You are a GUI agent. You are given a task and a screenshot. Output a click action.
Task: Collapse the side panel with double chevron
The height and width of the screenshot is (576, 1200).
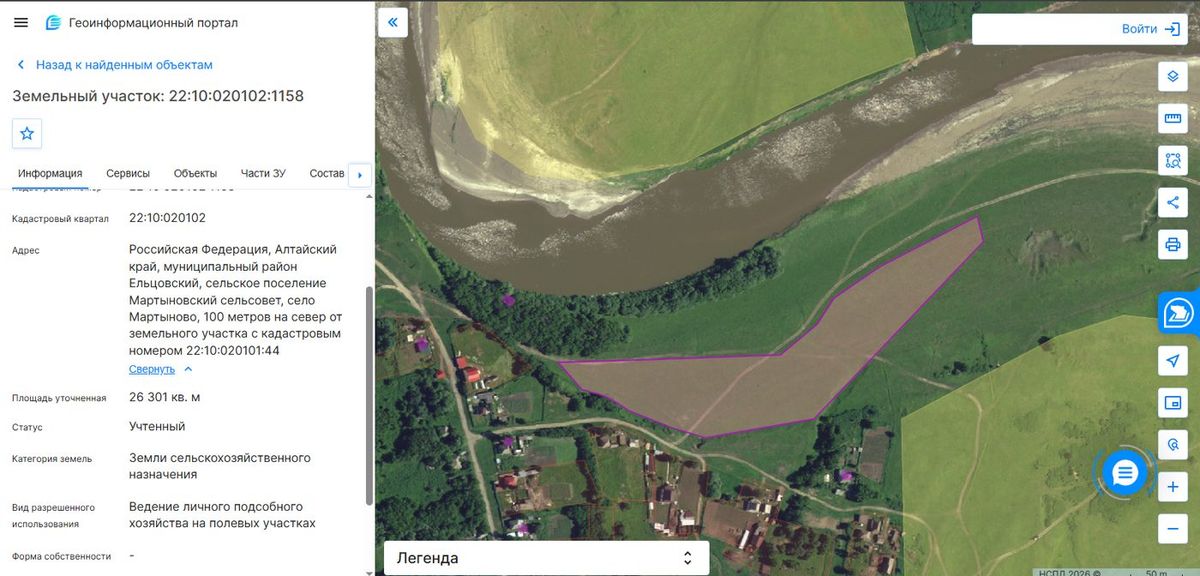click(x=393, y=22)
